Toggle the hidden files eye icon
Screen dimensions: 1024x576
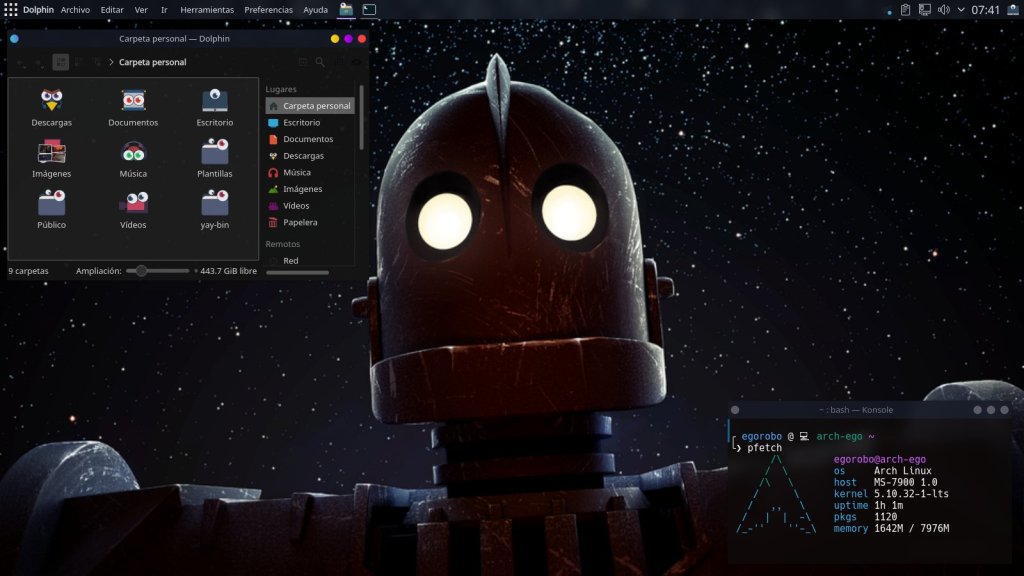click(356, 62)
